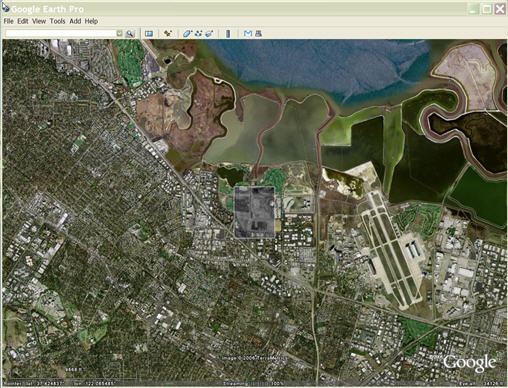The height and width of the screenshot is (388, 508).
Task: Click the Google Earth Pro title icon
Action: (5, 8)
